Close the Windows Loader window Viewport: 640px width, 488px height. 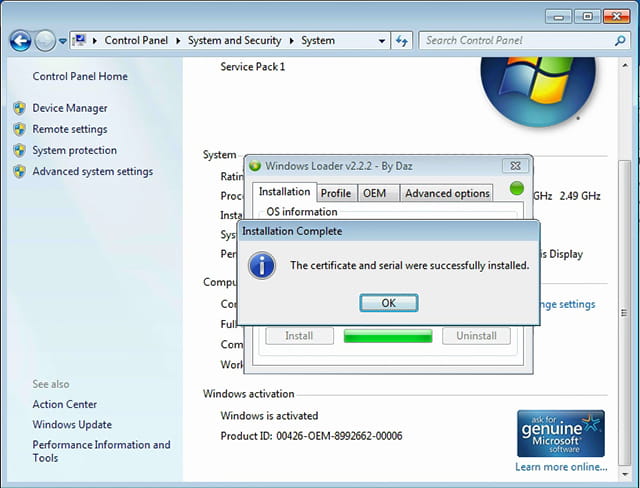click(515, 166)
